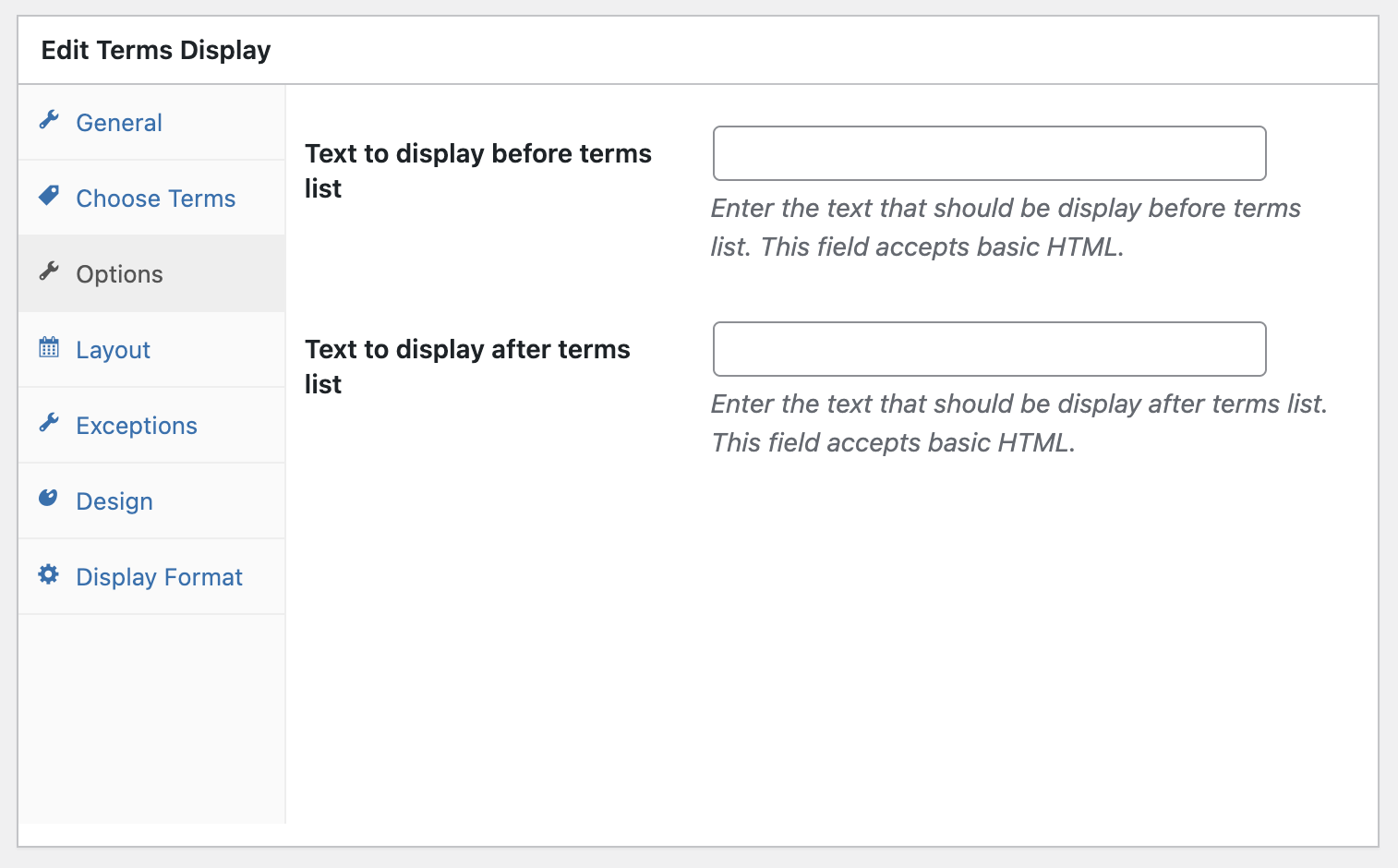Click the text field after terms list
The width and height of the screenshot is (1398, 868).
pyautogui.click(x=988, y=349)
